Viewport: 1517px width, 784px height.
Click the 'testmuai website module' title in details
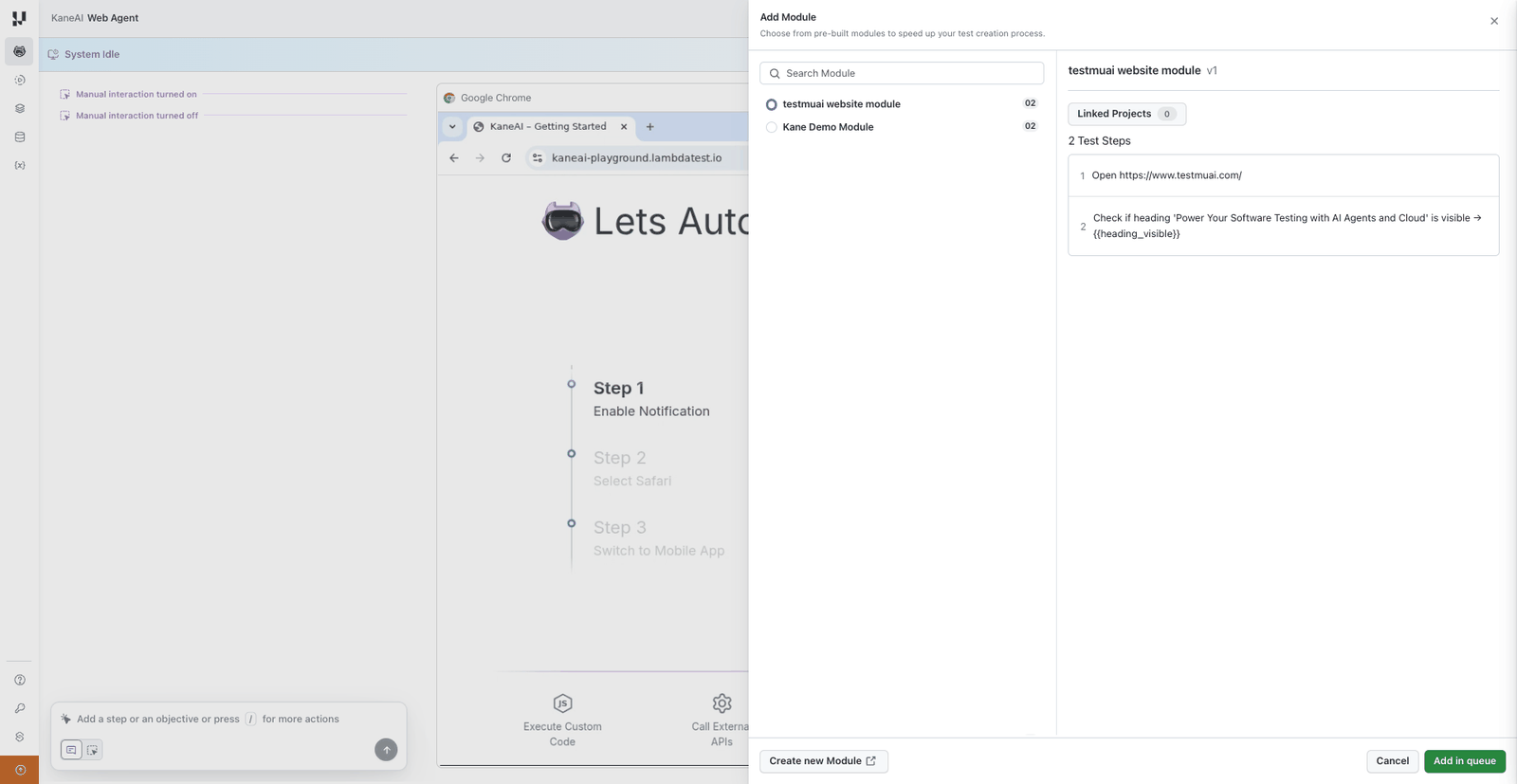[x=1134, y=70]
